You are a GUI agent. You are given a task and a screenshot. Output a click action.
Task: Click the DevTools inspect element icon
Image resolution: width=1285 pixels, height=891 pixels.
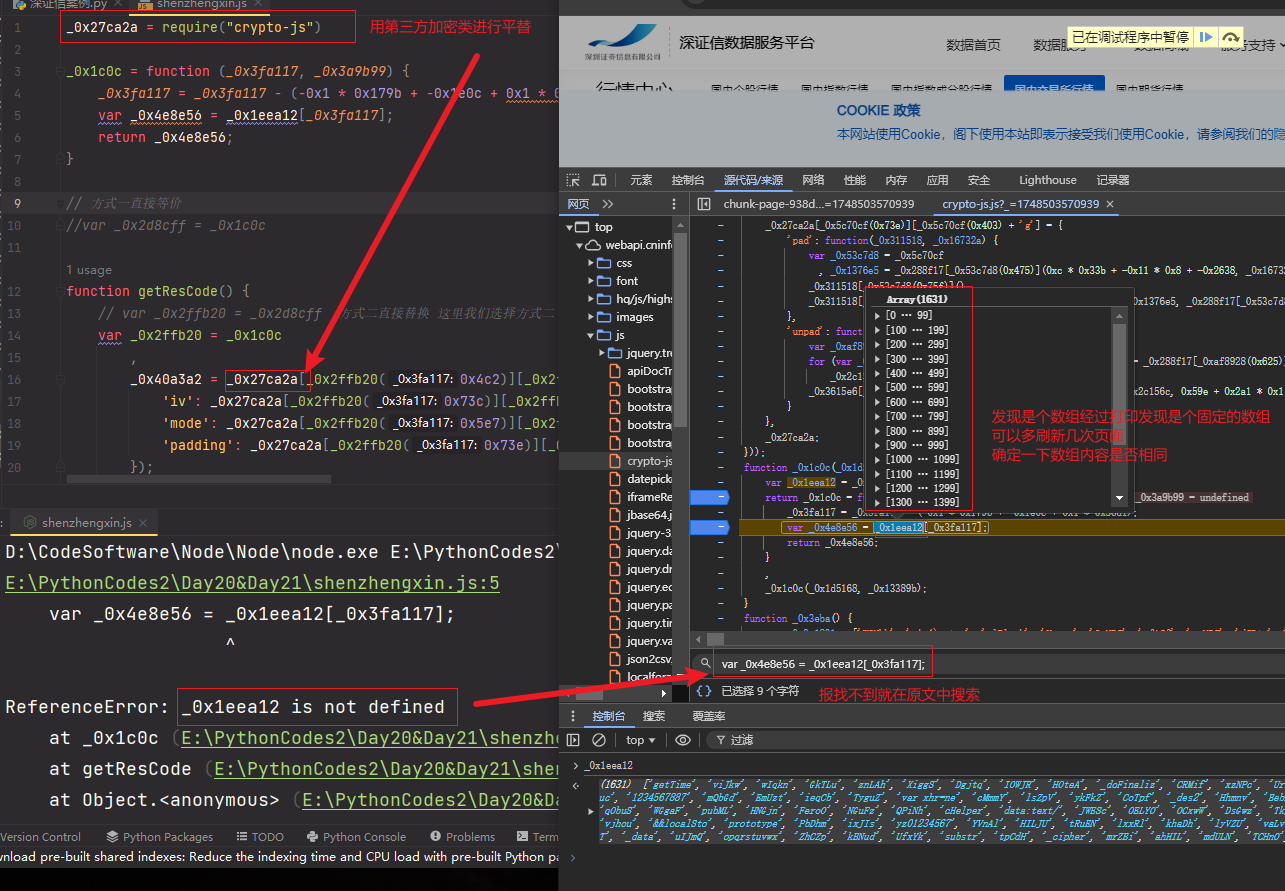(x=573, y=180)
